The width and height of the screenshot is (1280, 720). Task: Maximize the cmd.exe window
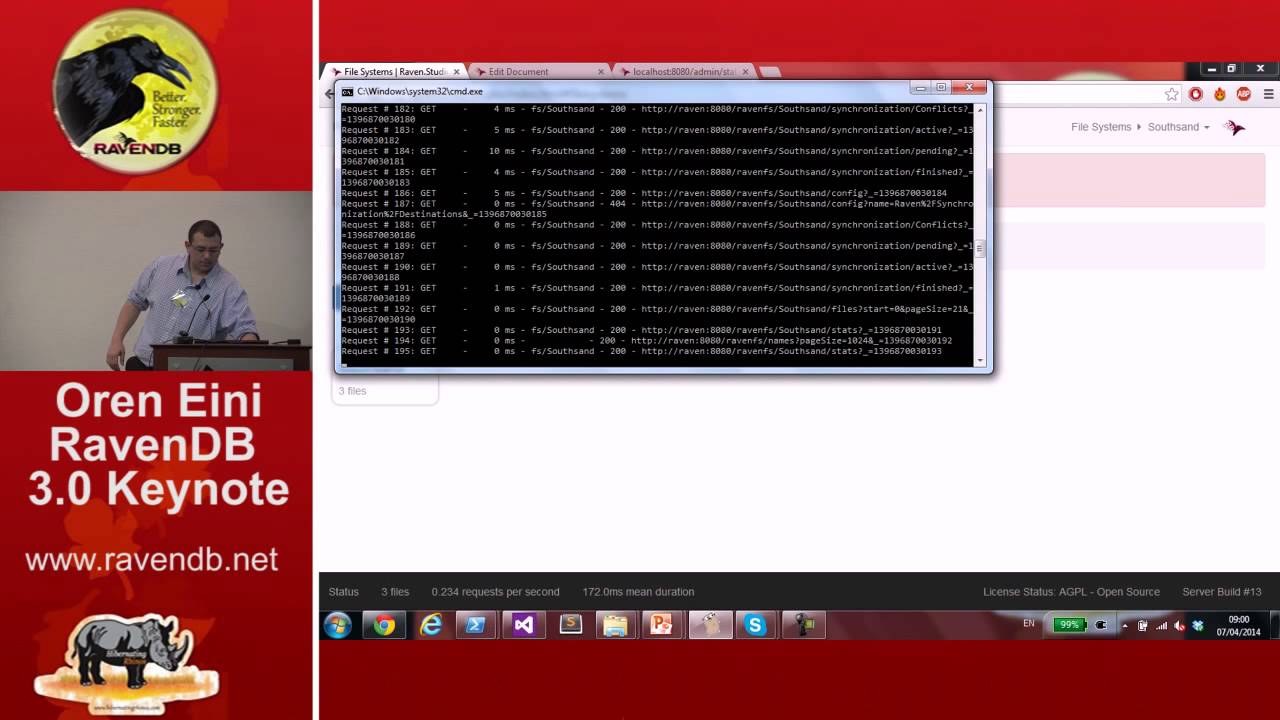pyautogui.click(x=941, y=88)
